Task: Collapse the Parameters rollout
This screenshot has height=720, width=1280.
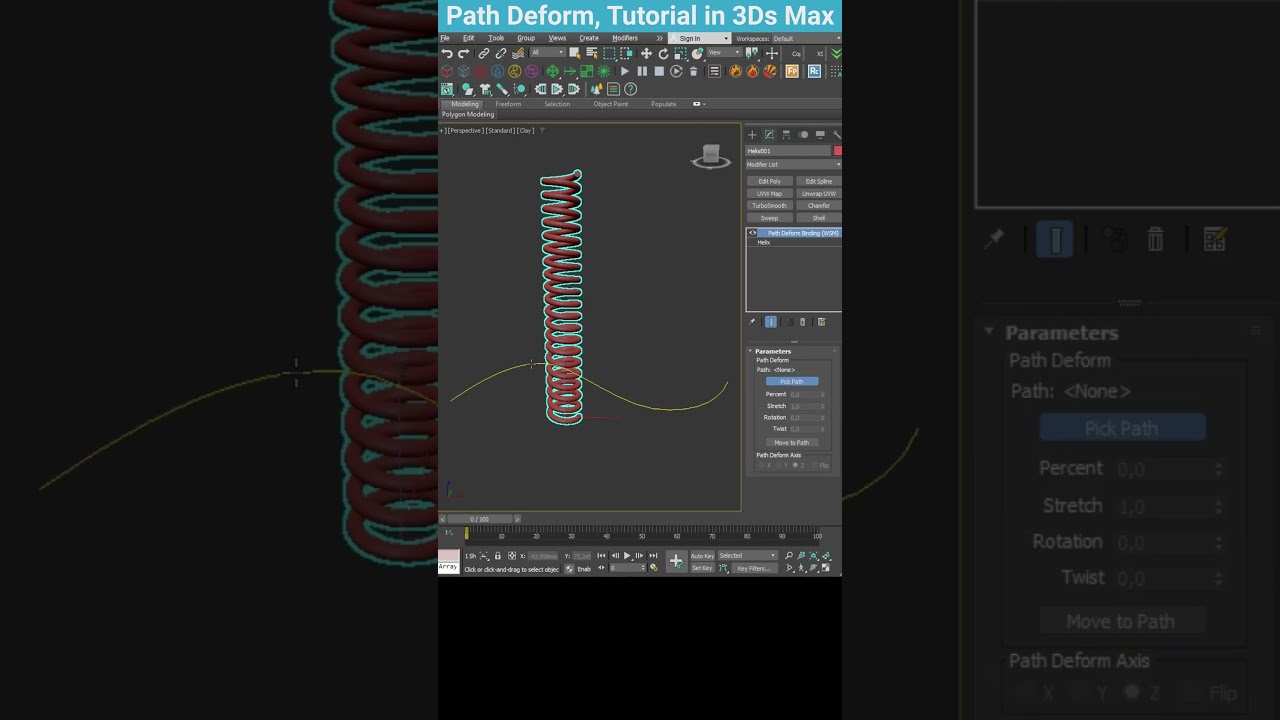Action: tap(750, 351)
